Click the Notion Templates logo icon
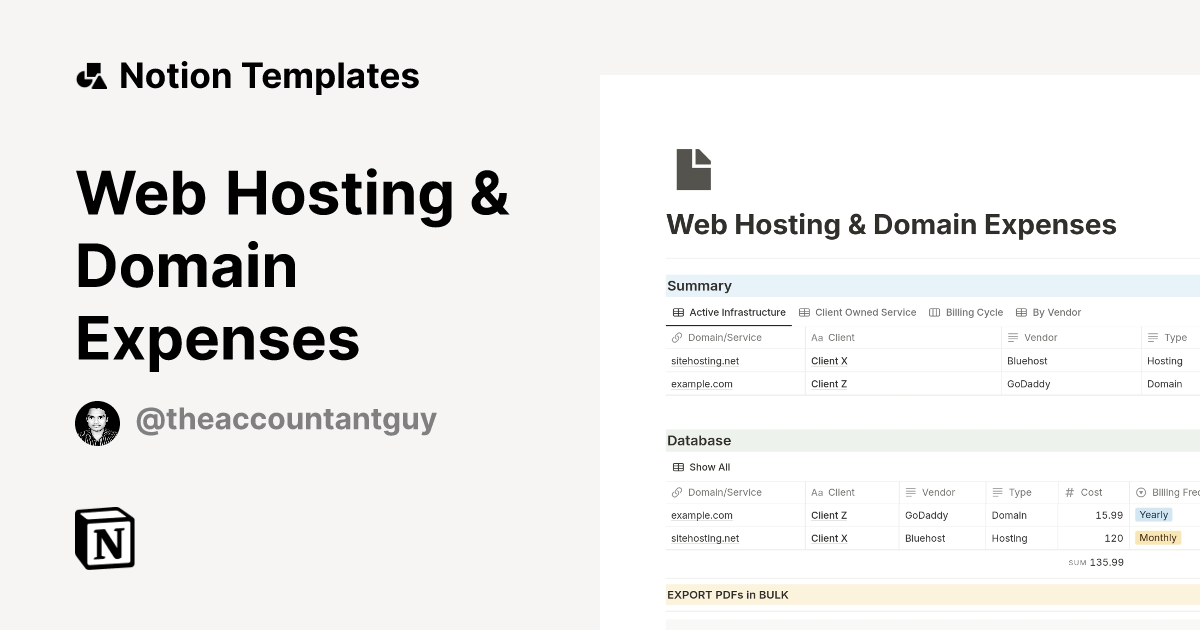 (x=92, y=74)
